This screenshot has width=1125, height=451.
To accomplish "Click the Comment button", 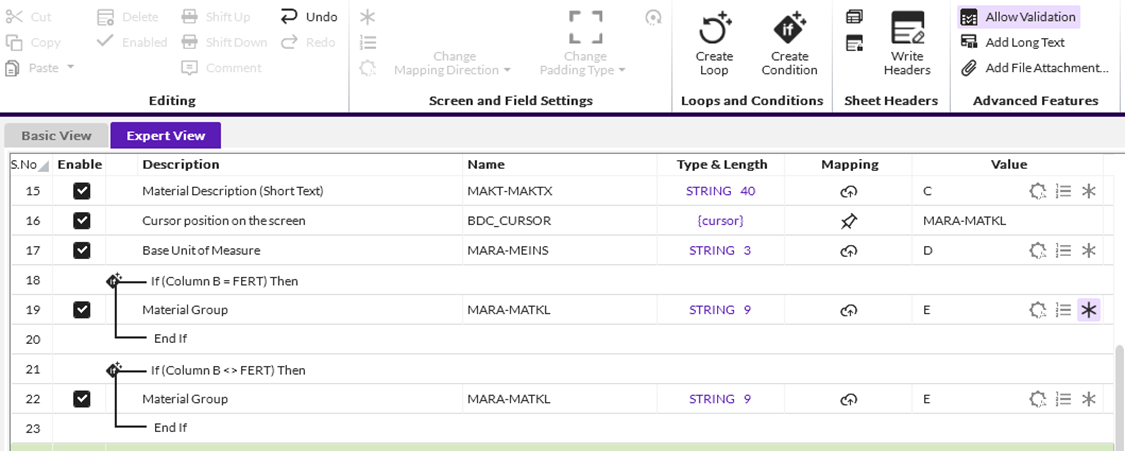I will pyautogui.click(x=222, y=68).
